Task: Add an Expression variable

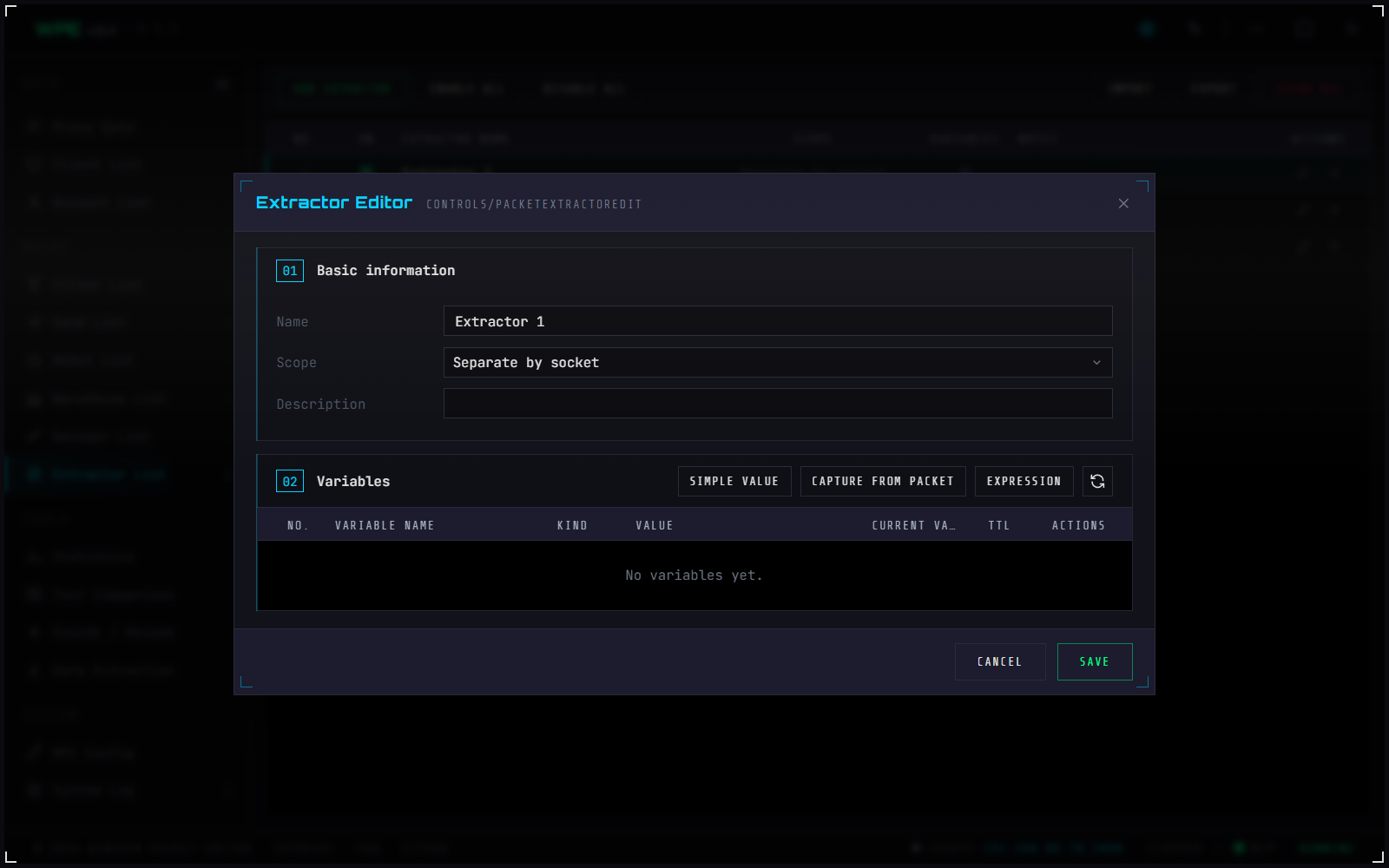Action: (x=1024, y=481)
